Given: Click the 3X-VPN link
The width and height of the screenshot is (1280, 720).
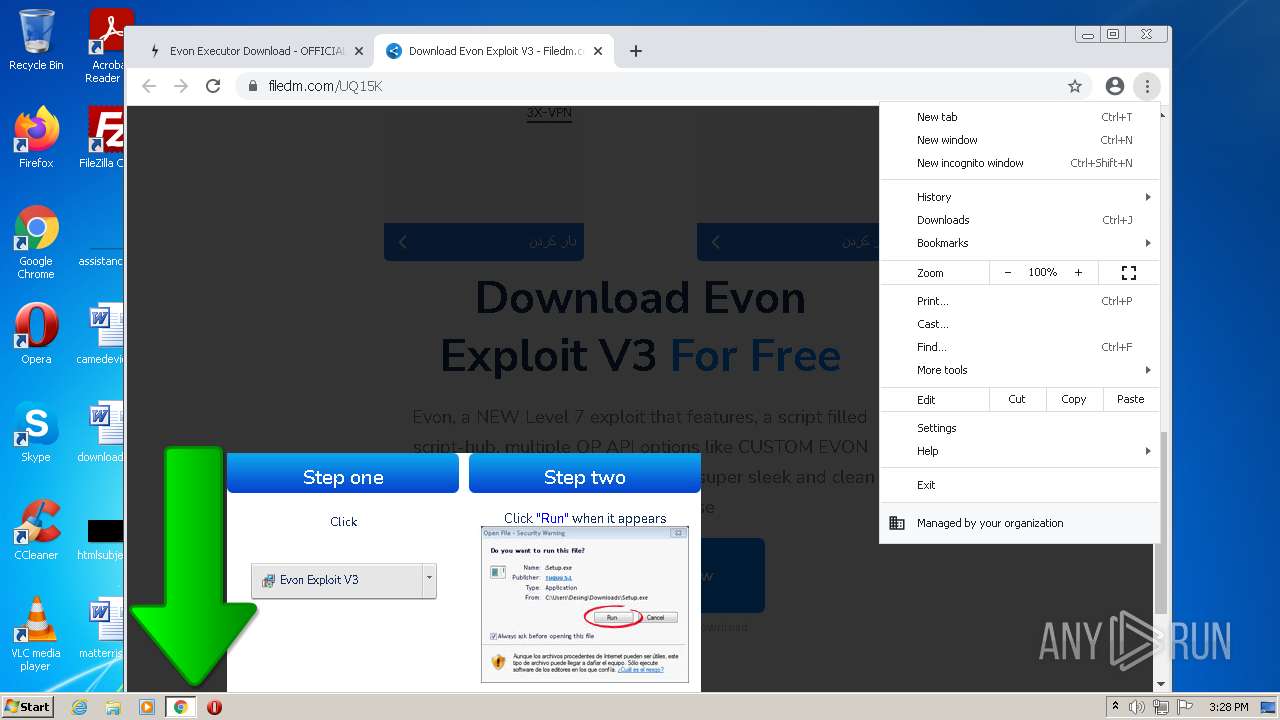Looking at the screenshot, I should pyautogui.click(x=549, y=113).
